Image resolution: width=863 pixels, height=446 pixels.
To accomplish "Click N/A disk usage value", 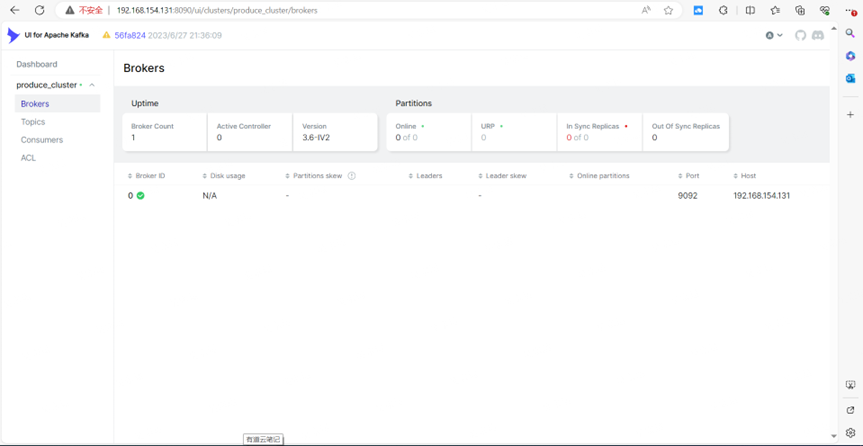I will pos(210,195).
